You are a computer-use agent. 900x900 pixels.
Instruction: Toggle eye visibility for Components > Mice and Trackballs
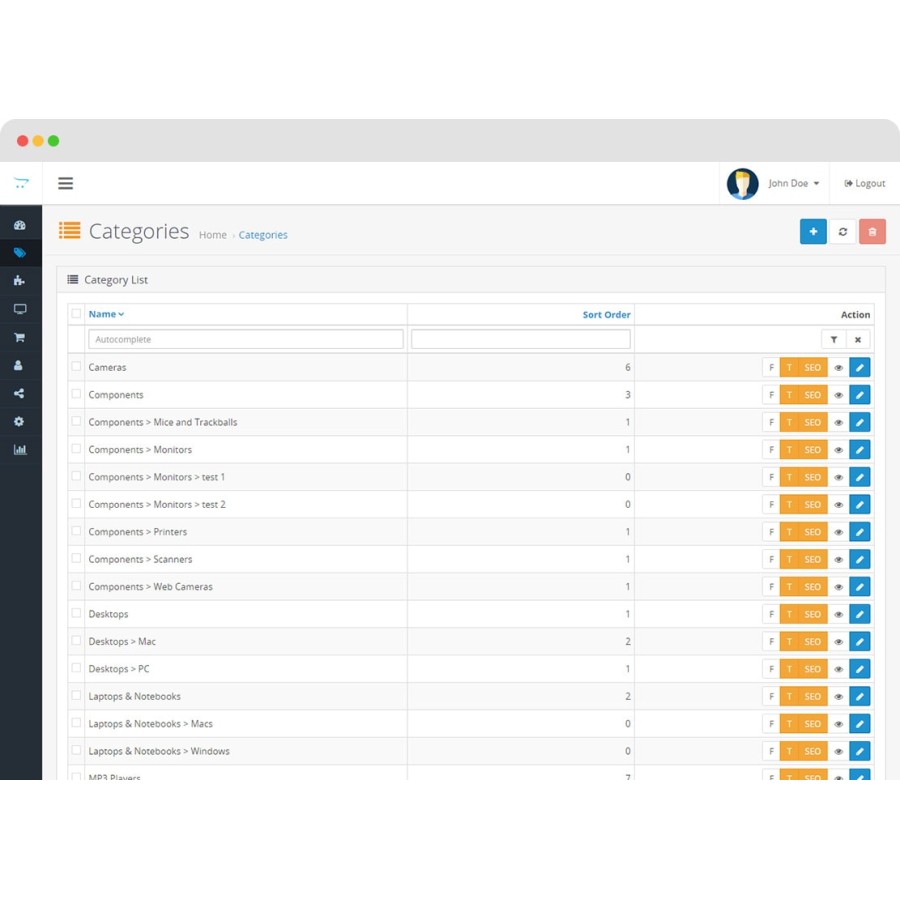pyautogui.click(x=839, y=422)
